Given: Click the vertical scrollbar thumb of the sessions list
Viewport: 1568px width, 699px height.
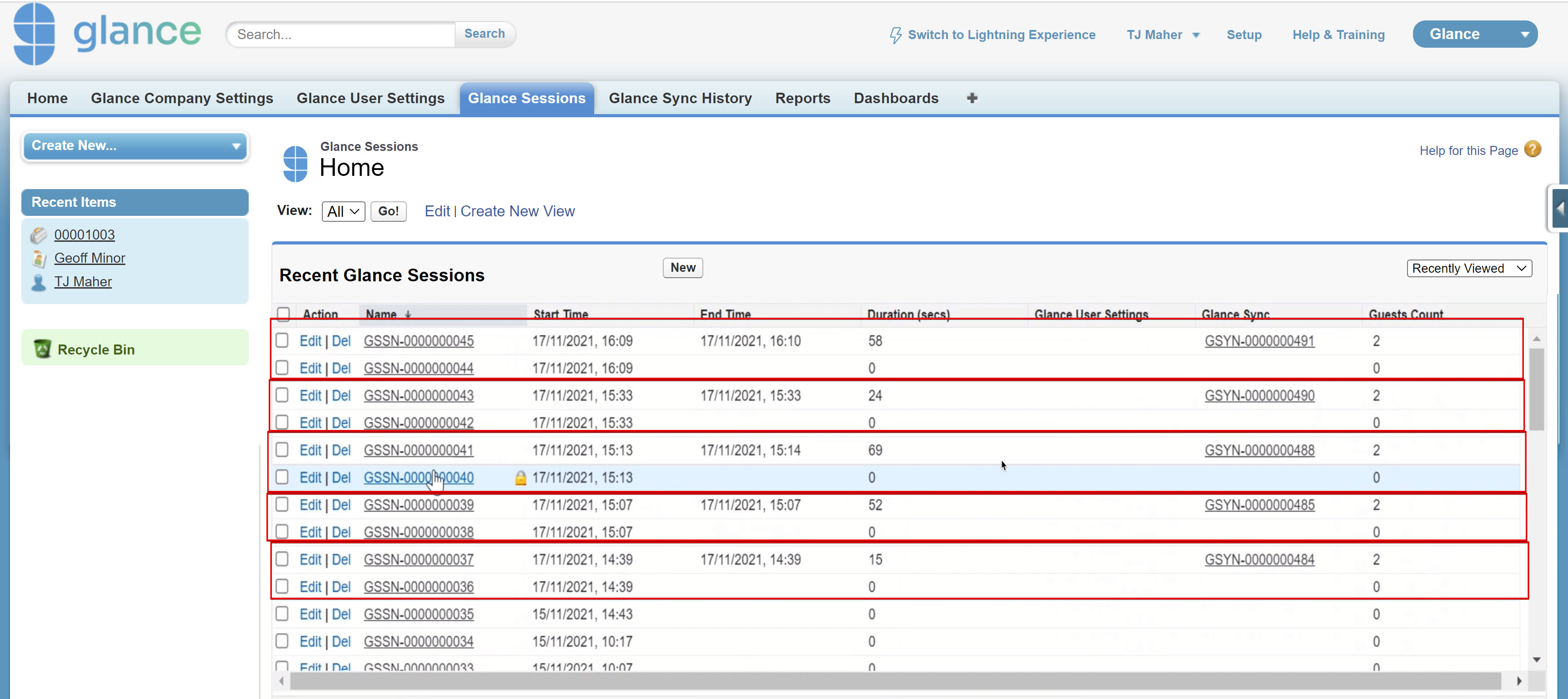Looking at the screenshot, I should click(x=1536, y=389).
